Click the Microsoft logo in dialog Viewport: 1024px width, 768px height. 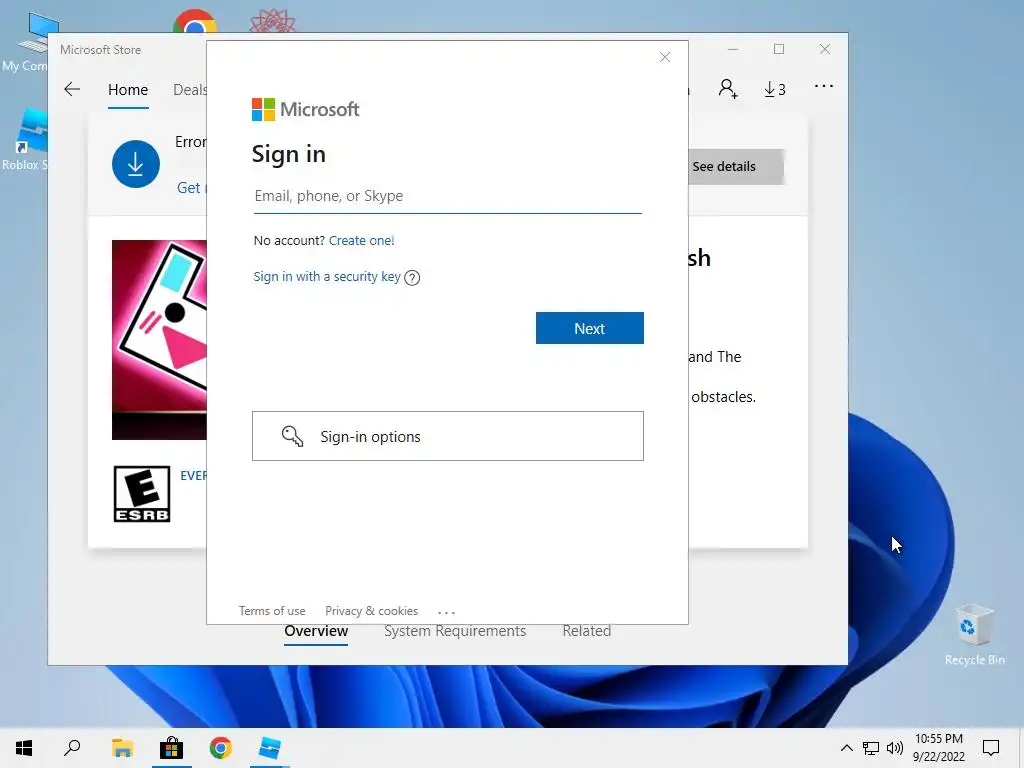(x=305, y=109)
